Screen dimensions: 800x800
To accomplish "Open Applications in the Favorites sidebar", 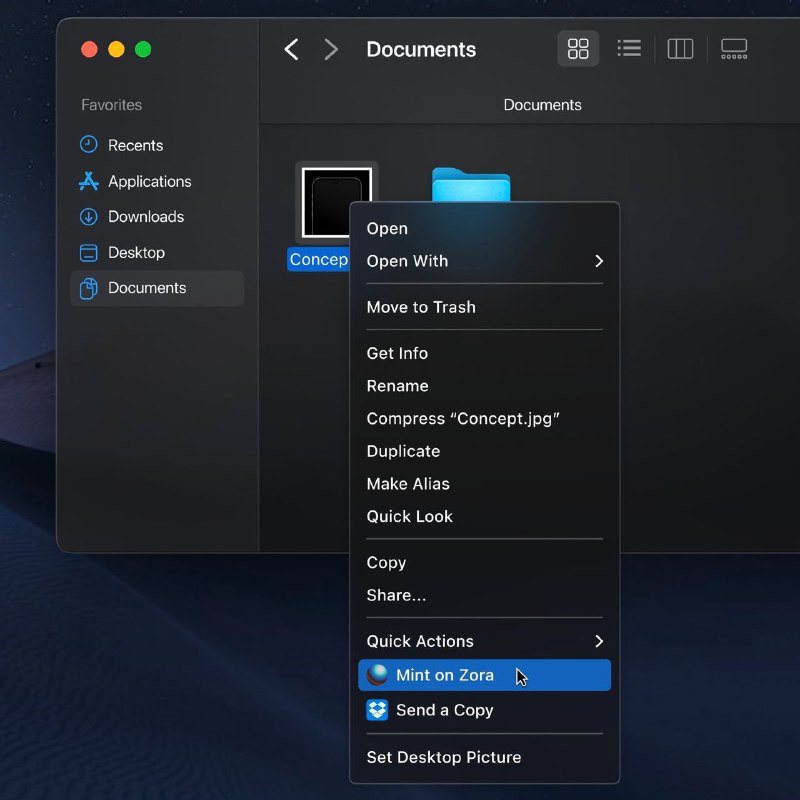I will coord(157,181).
